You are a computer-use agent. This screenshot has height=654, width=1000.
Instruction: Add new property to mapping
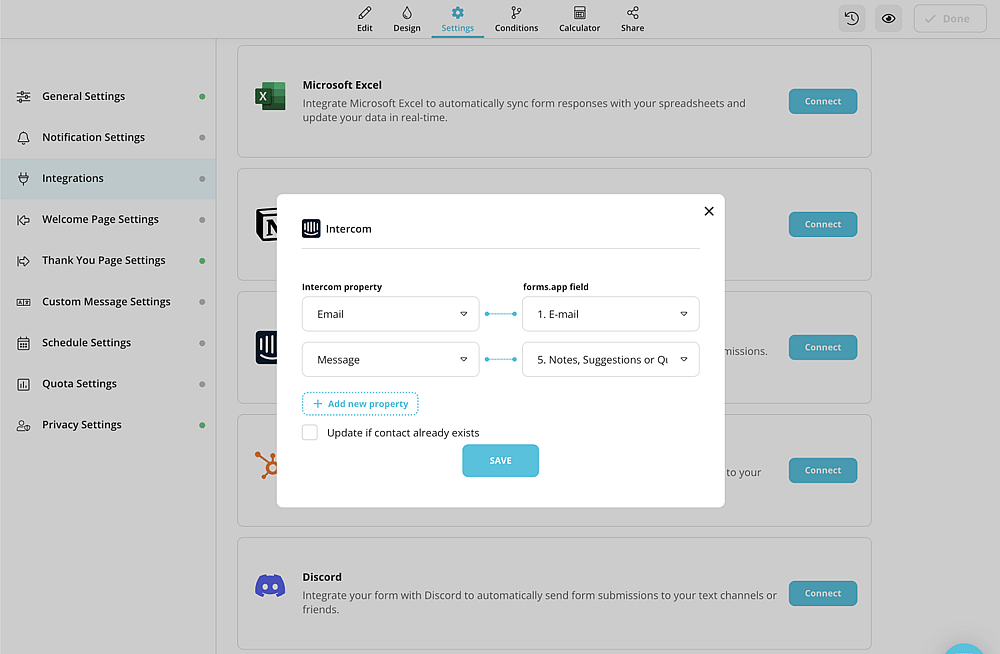click(360, 404)
